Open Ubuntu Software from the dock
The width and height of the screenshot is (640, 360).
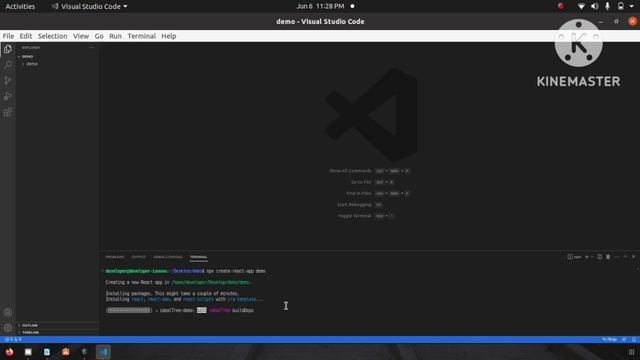pos(65,352)
